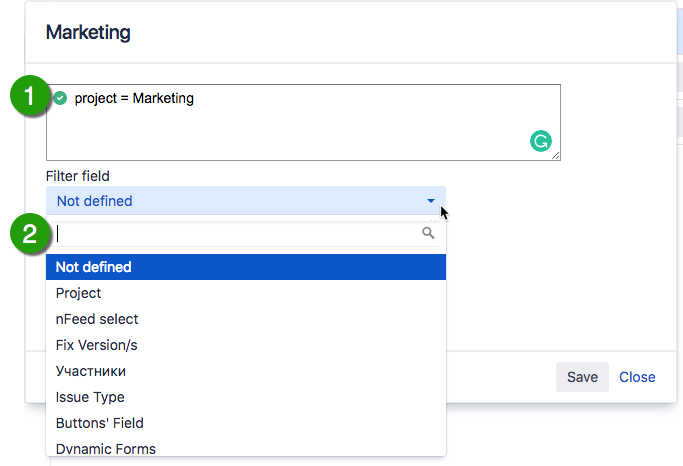
Task: Click the Filter field dropdown arrow
Action: click(x=431, y=201)
